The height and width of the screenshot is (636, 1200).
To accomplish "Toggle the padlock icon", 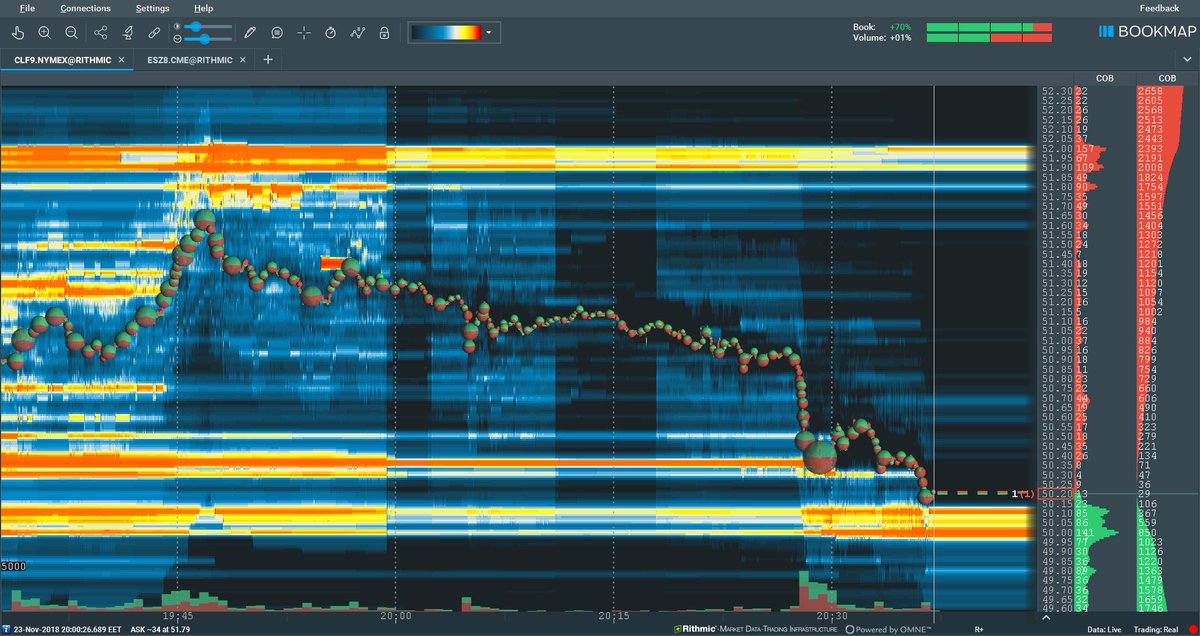I will coord(383,33).
